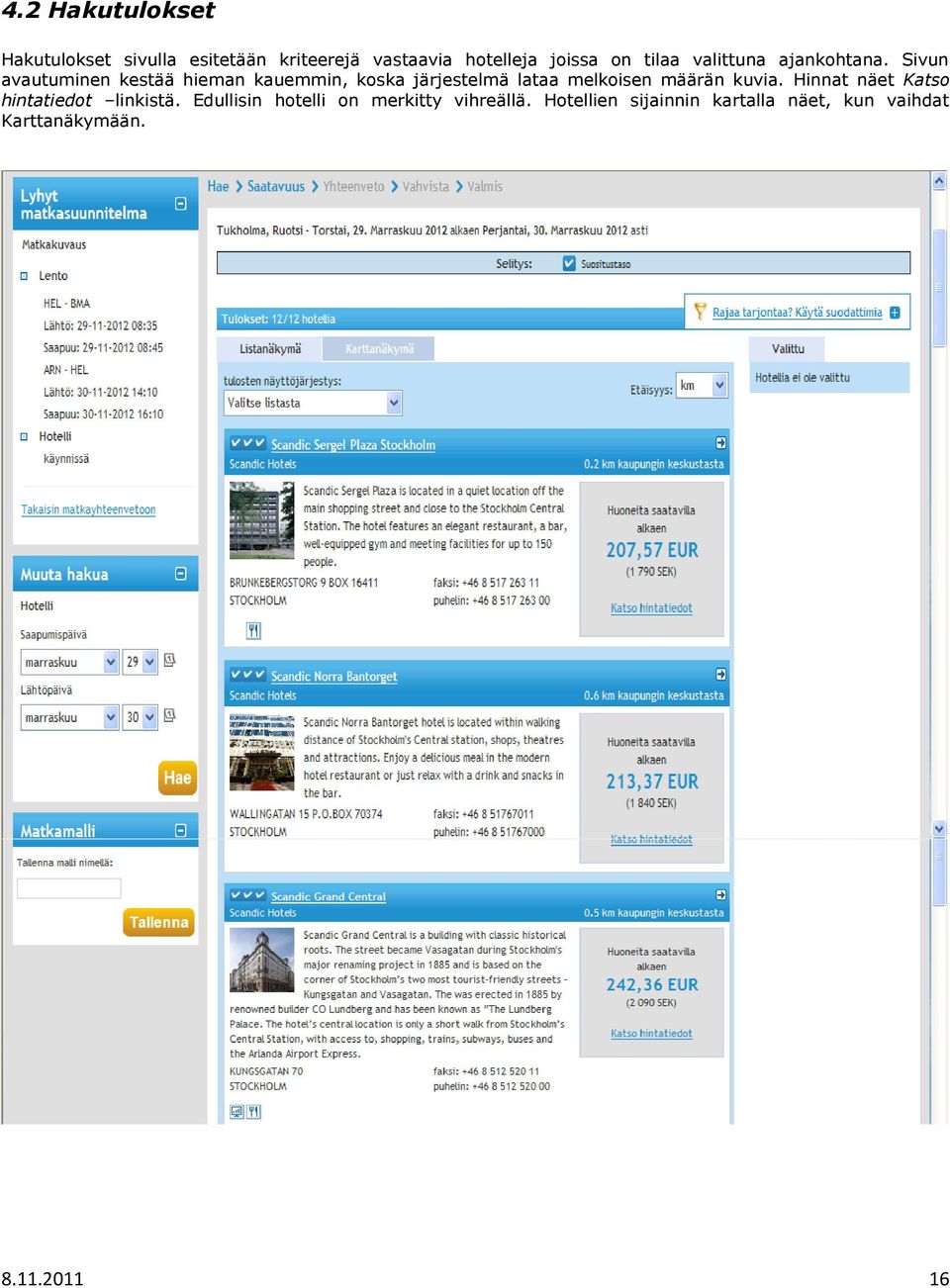The image size is (950, 1288).
Task: Click the 'ARN - HEL' flight row
Action: point(65,370)
